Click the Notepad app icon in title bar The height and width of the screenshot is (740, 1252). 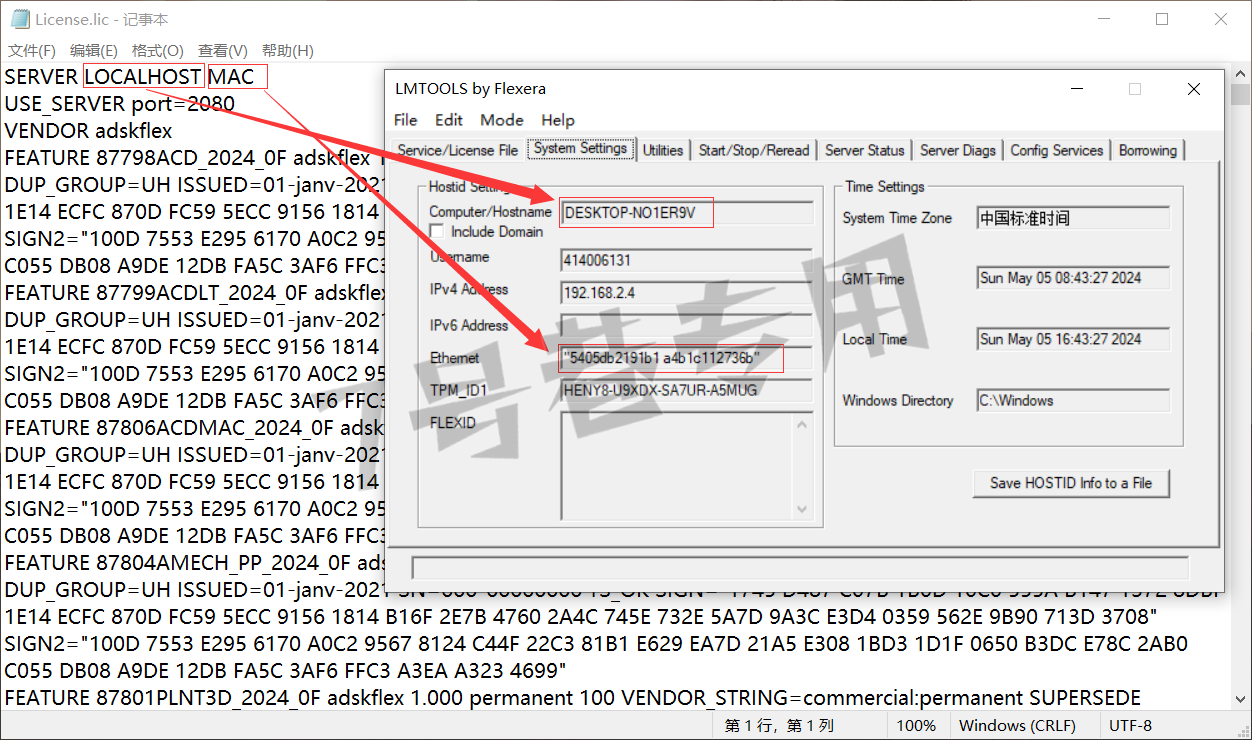[x=20, y=19]
